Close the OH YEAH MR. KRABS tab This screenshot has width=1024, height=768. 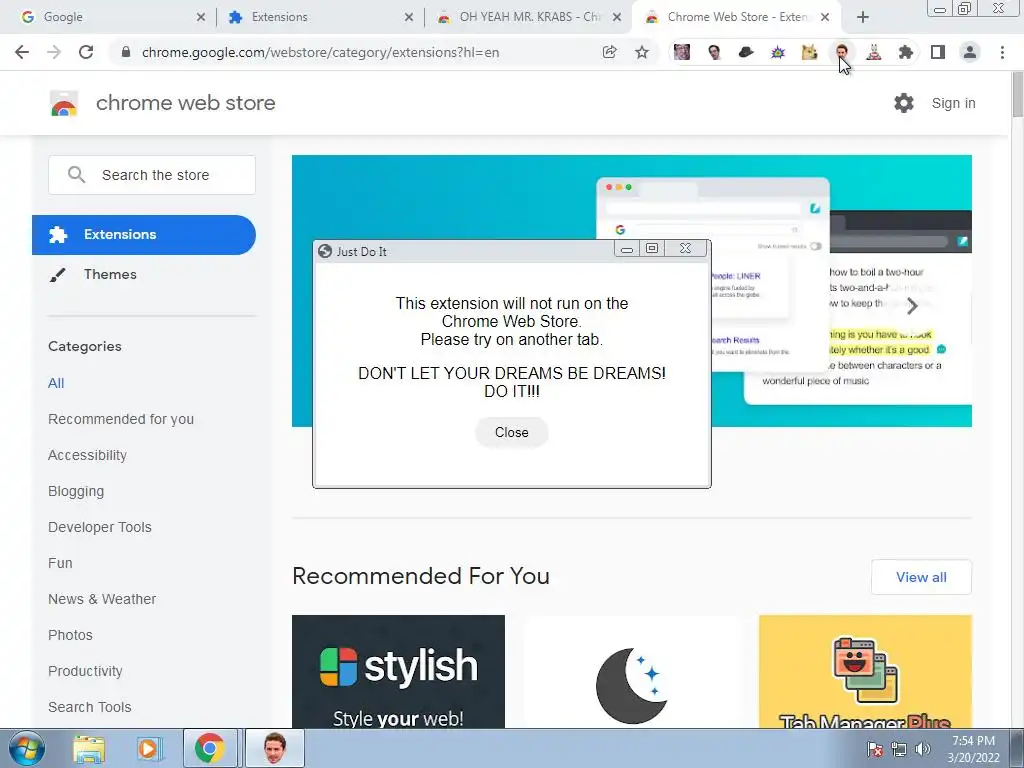[616, 17]
